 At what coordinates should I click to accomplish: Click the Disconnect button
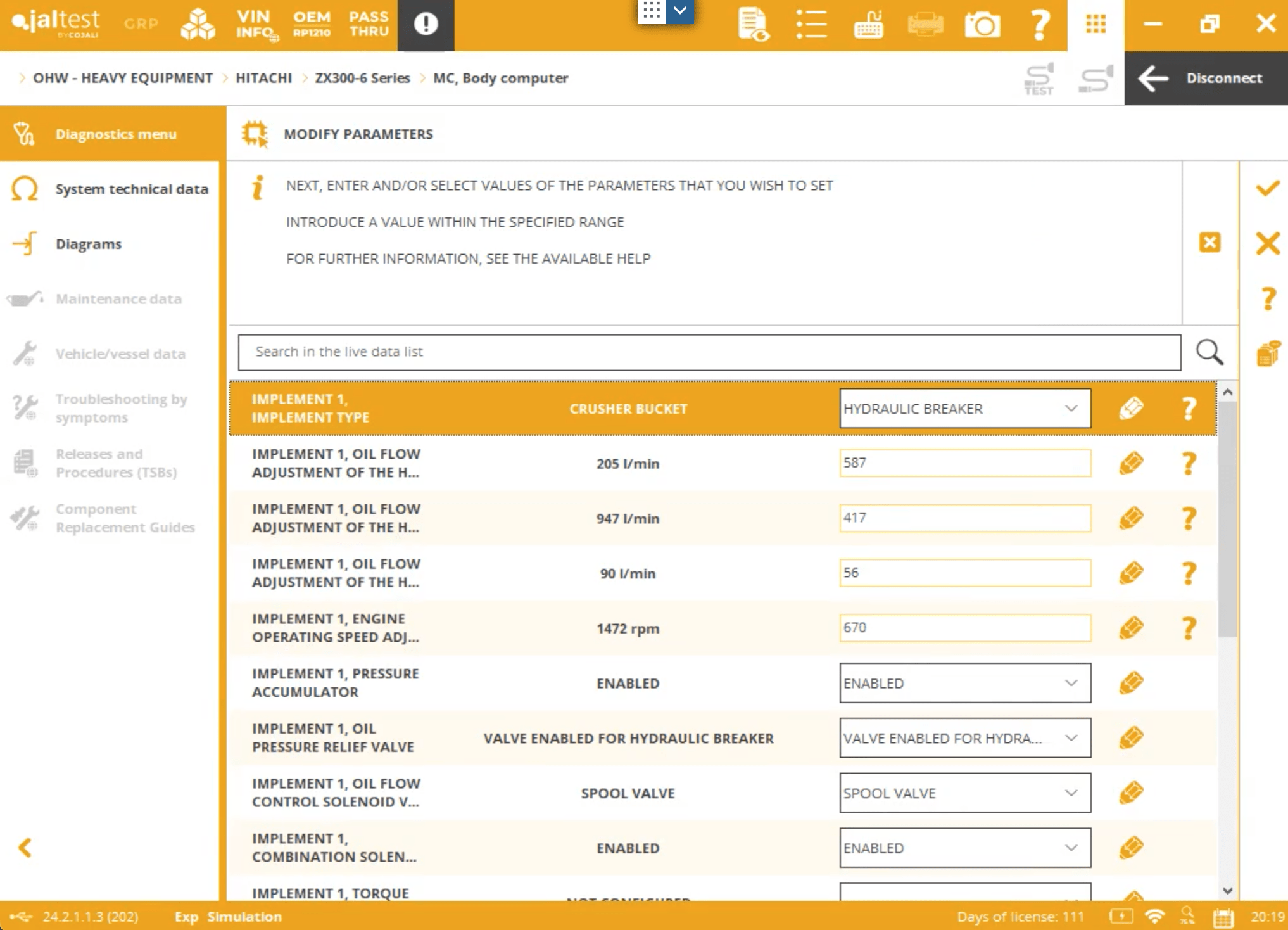1206,78
